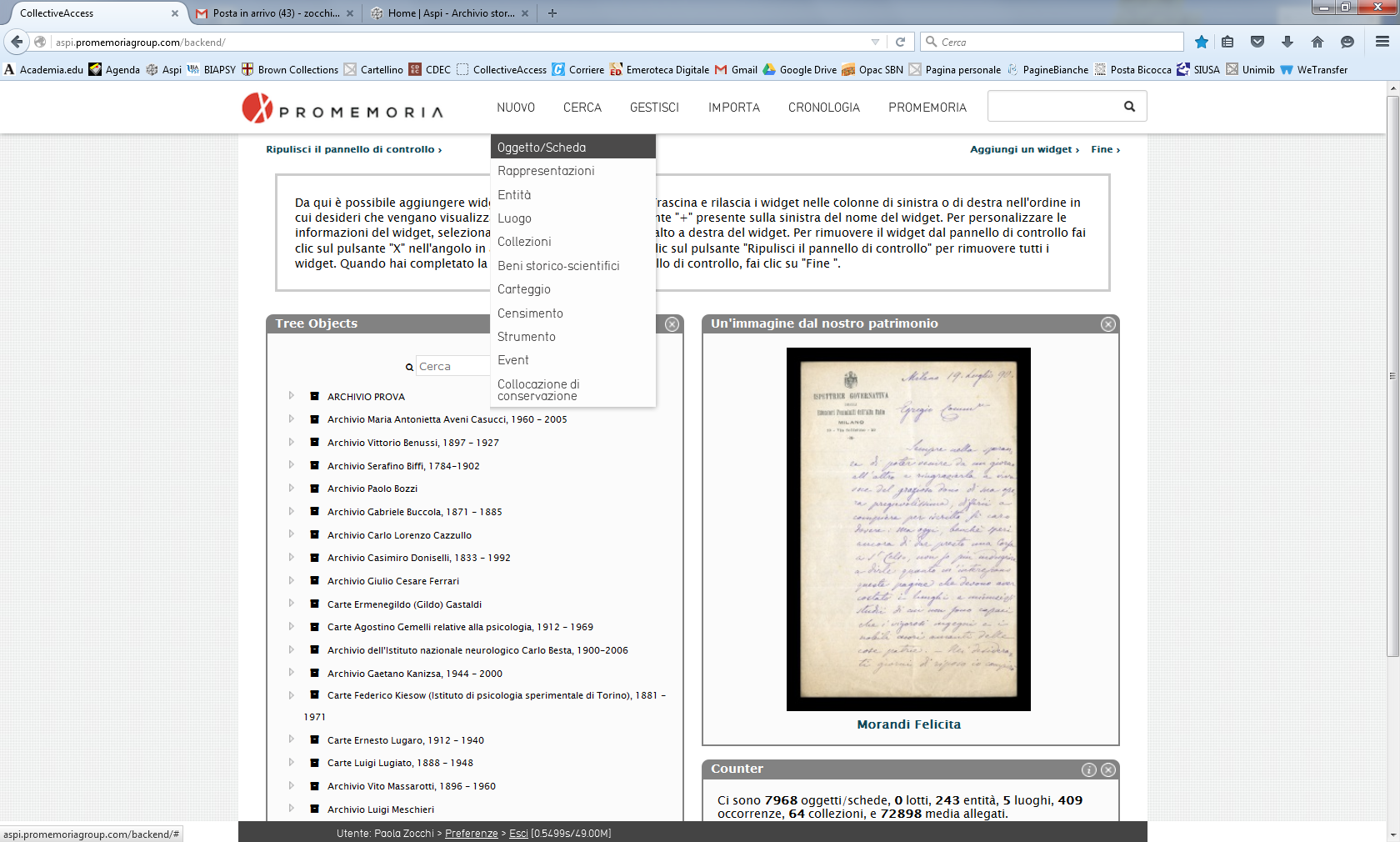
Task: Expand Archivio Vittorio Benussi node arrow
Action: (291, 442)
